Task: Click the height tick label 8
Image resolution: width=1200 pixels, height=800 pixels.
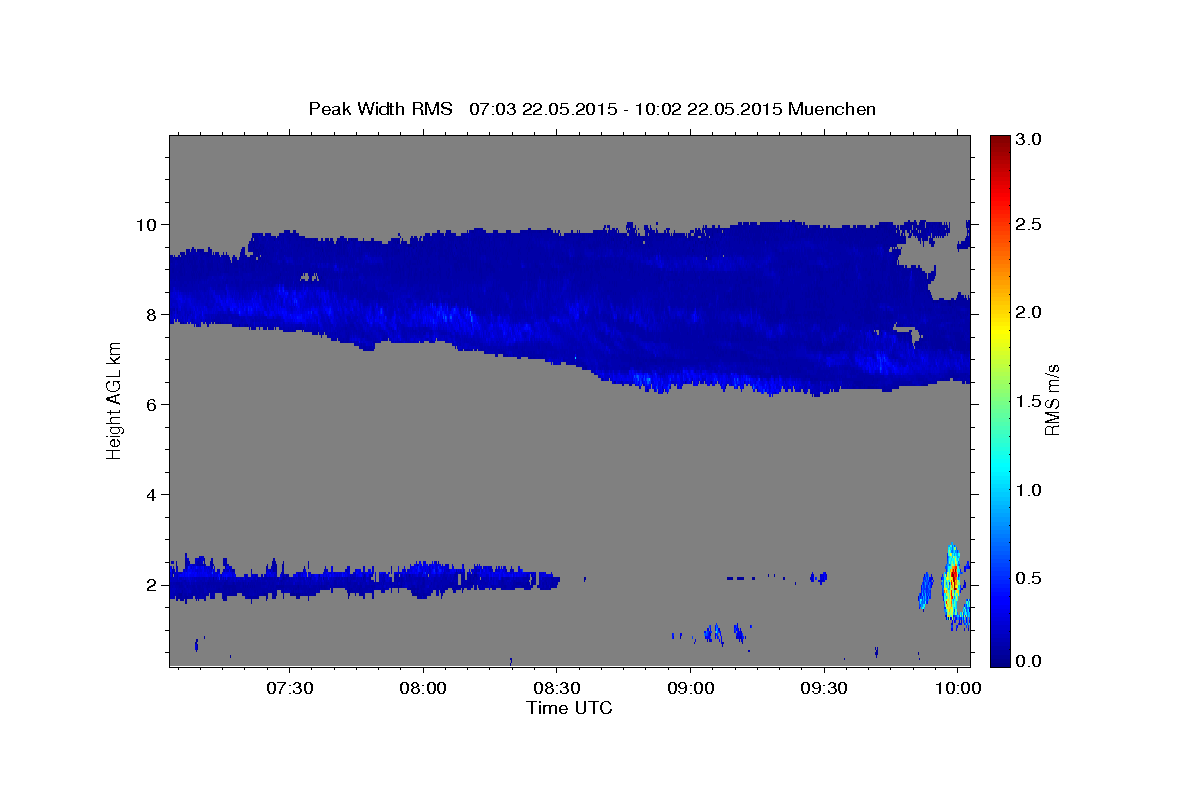Action: 153,314
